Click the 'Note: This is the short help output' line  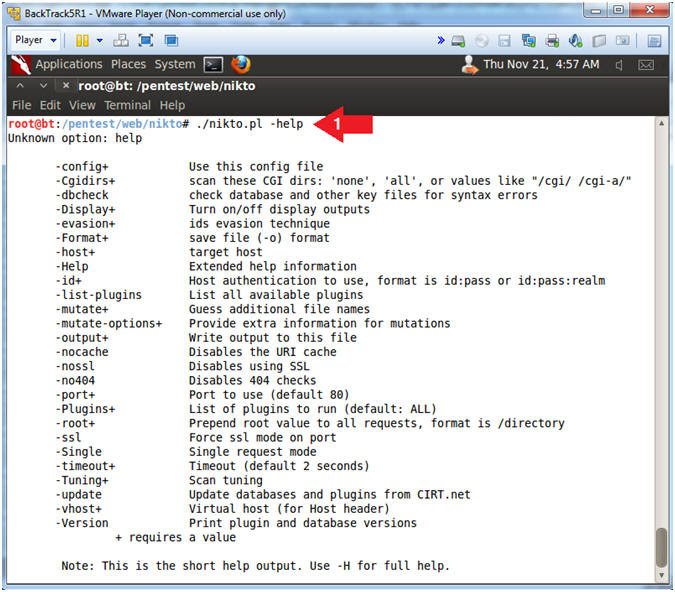pos(255,566)
